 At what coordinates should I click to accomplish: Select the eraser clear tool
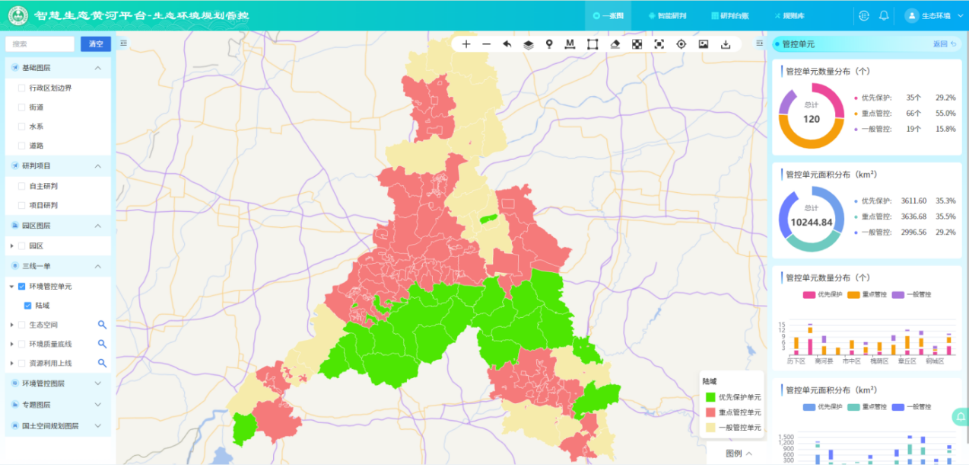pos(615,44)
